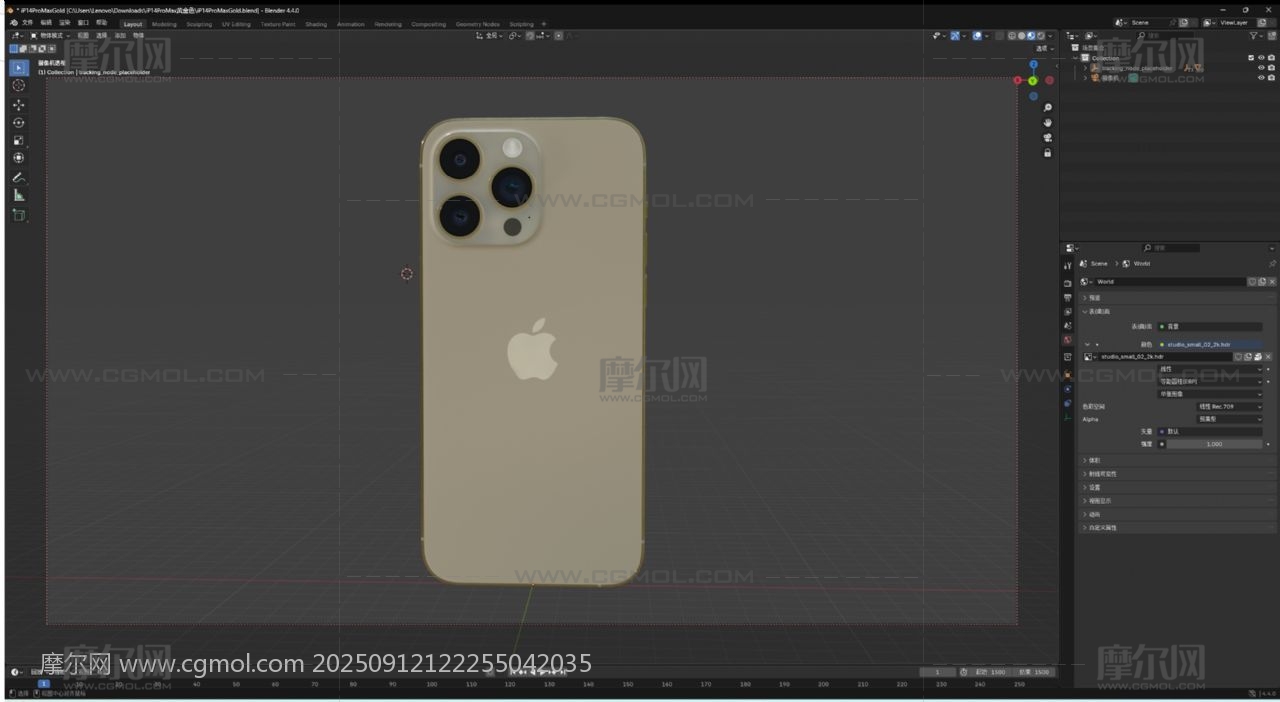Adjust the 强度 strength slider
This screenshot has width=1280, height=702.
[1214, 444]
